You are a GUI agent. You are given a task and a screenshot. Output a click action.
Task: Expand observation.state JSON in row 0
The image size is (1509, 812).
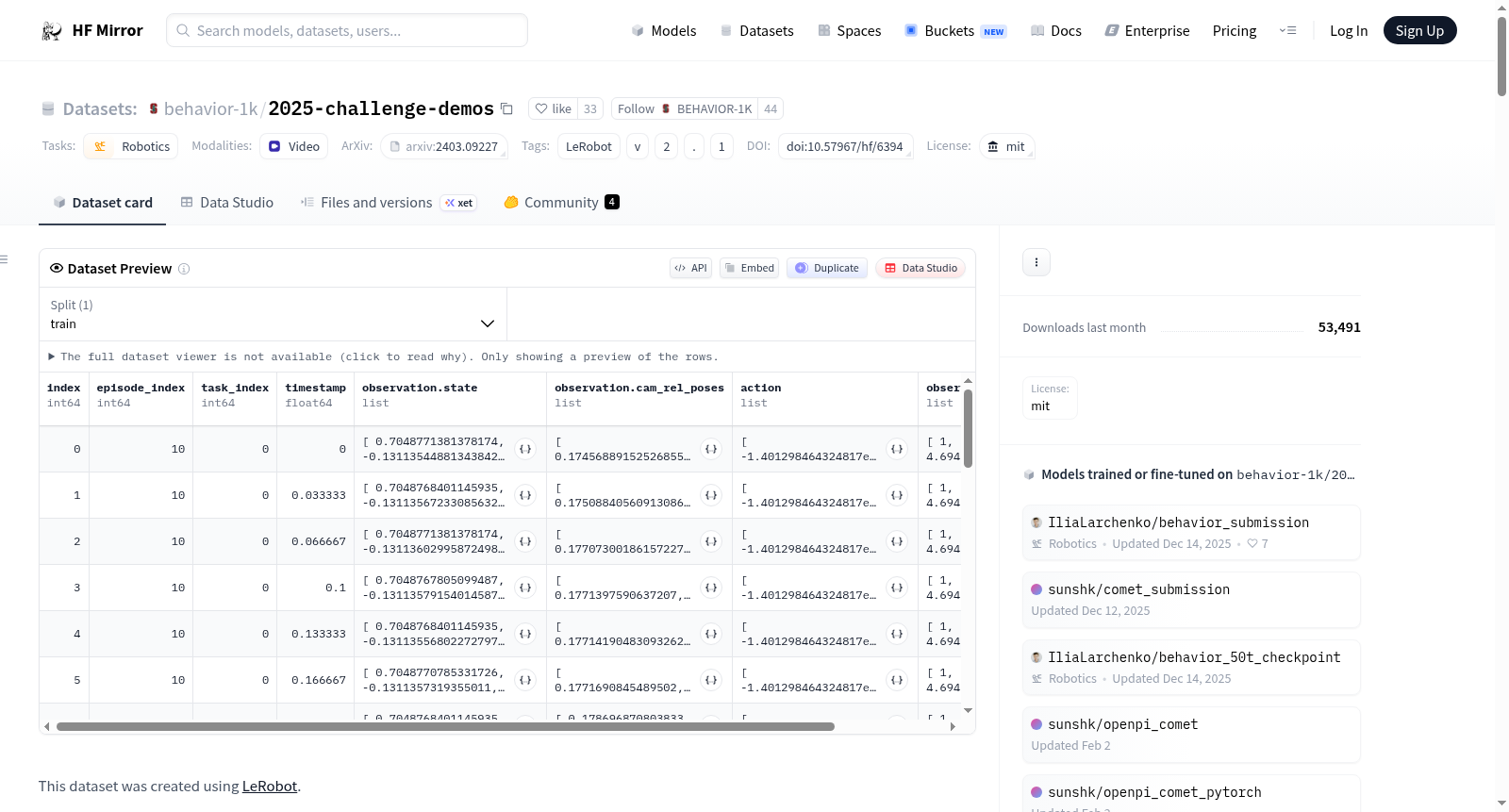point(526,449)
